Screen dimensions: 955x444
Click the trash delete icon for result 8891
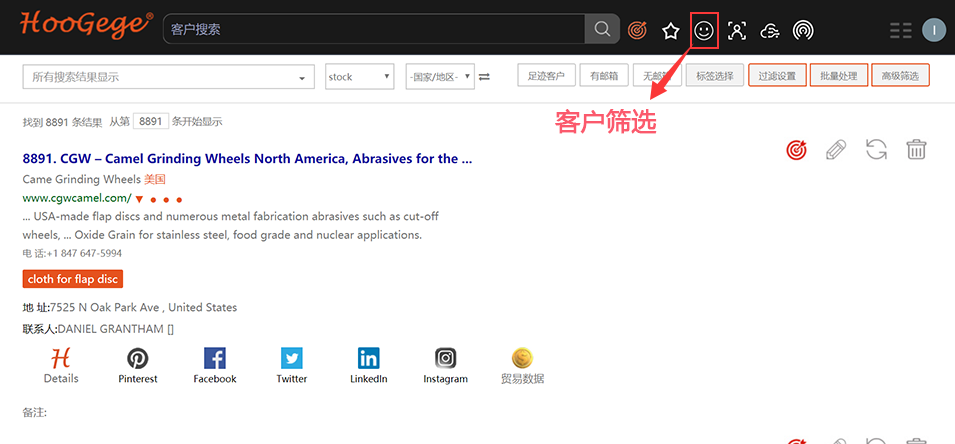tap(917, 150)
